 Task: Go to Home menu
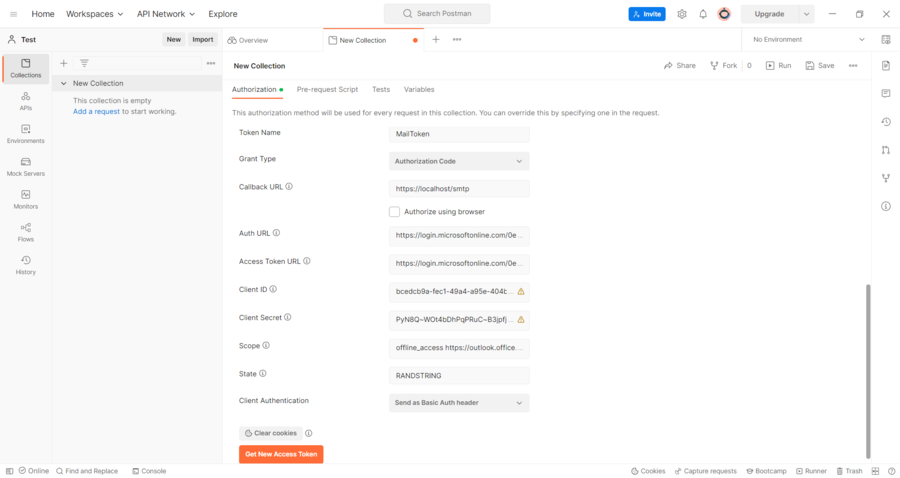click(42, 14)
